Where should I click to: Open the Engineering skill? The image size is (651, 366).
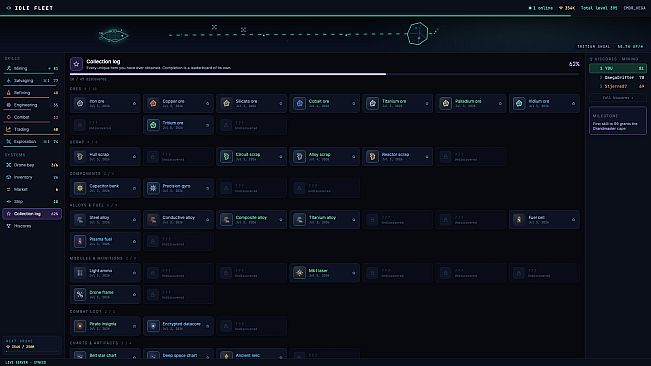(32, 105)
